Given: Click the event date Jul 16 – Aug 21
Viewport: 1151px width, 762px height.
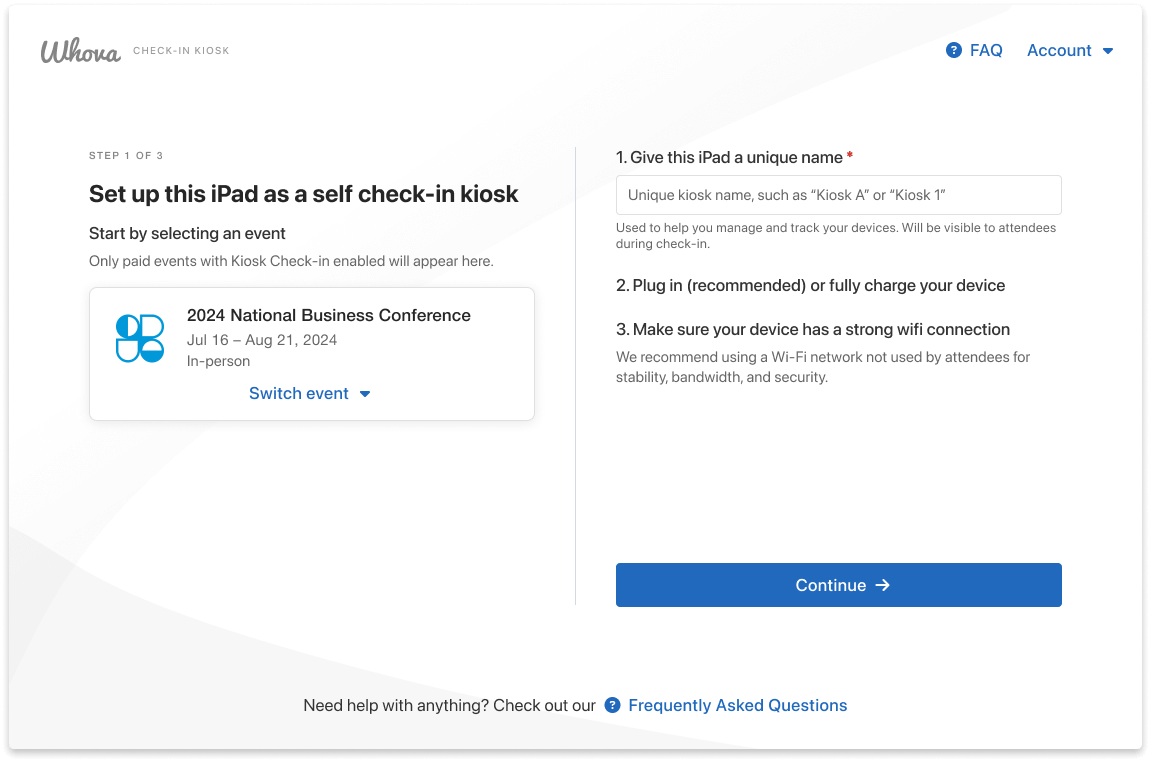Looking at the screenshot, I should 261,339.
